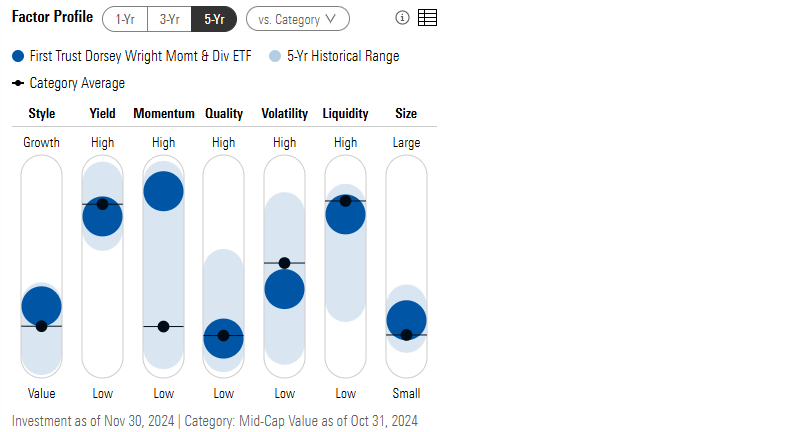Image resolution: width=799 pixels, height=432 pixels.
Task: Select the 3-Yr time period
Action: coord(169,18)
